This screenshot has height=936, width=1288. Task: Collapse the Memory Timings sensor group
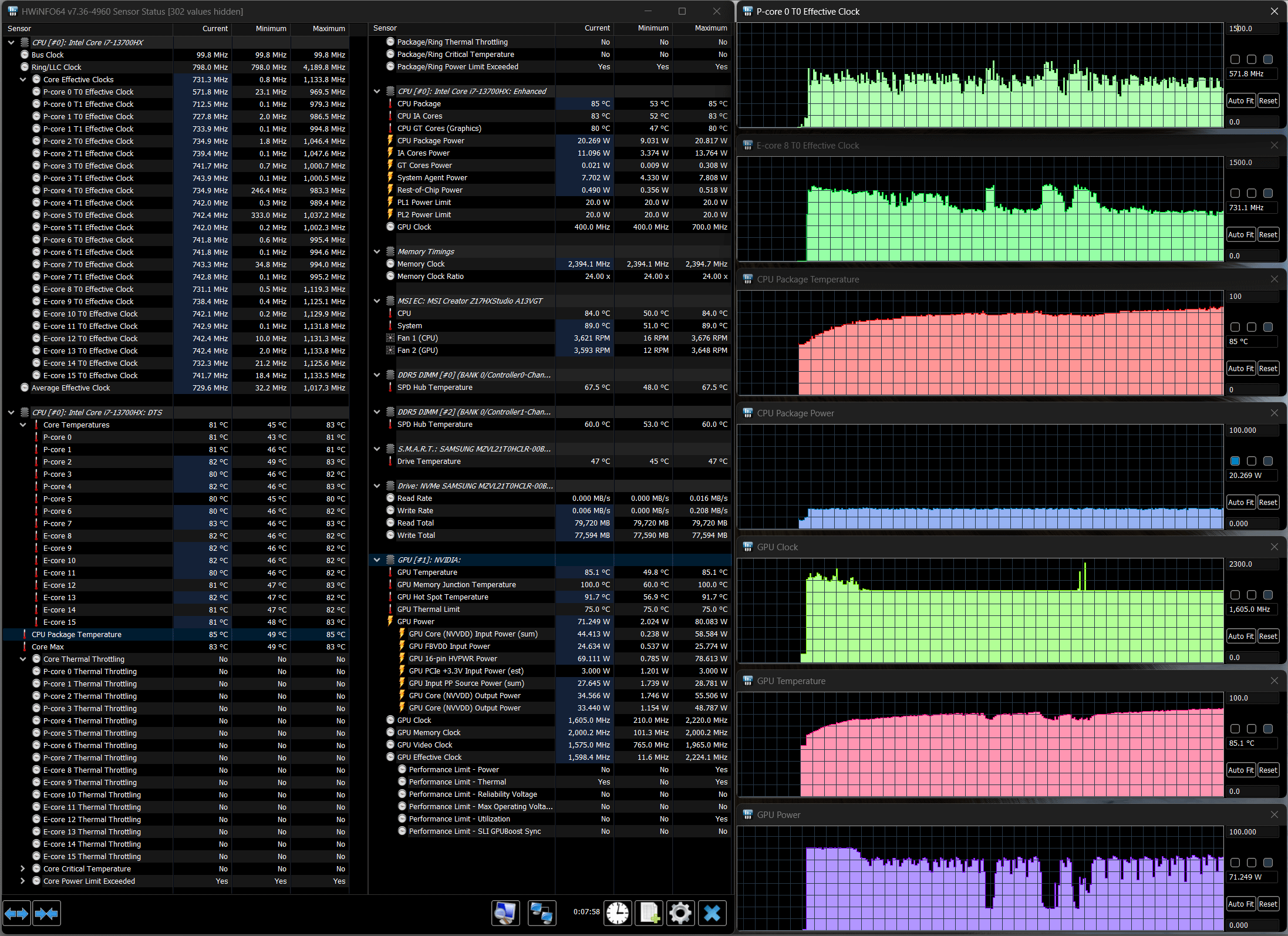coord(377,251)
